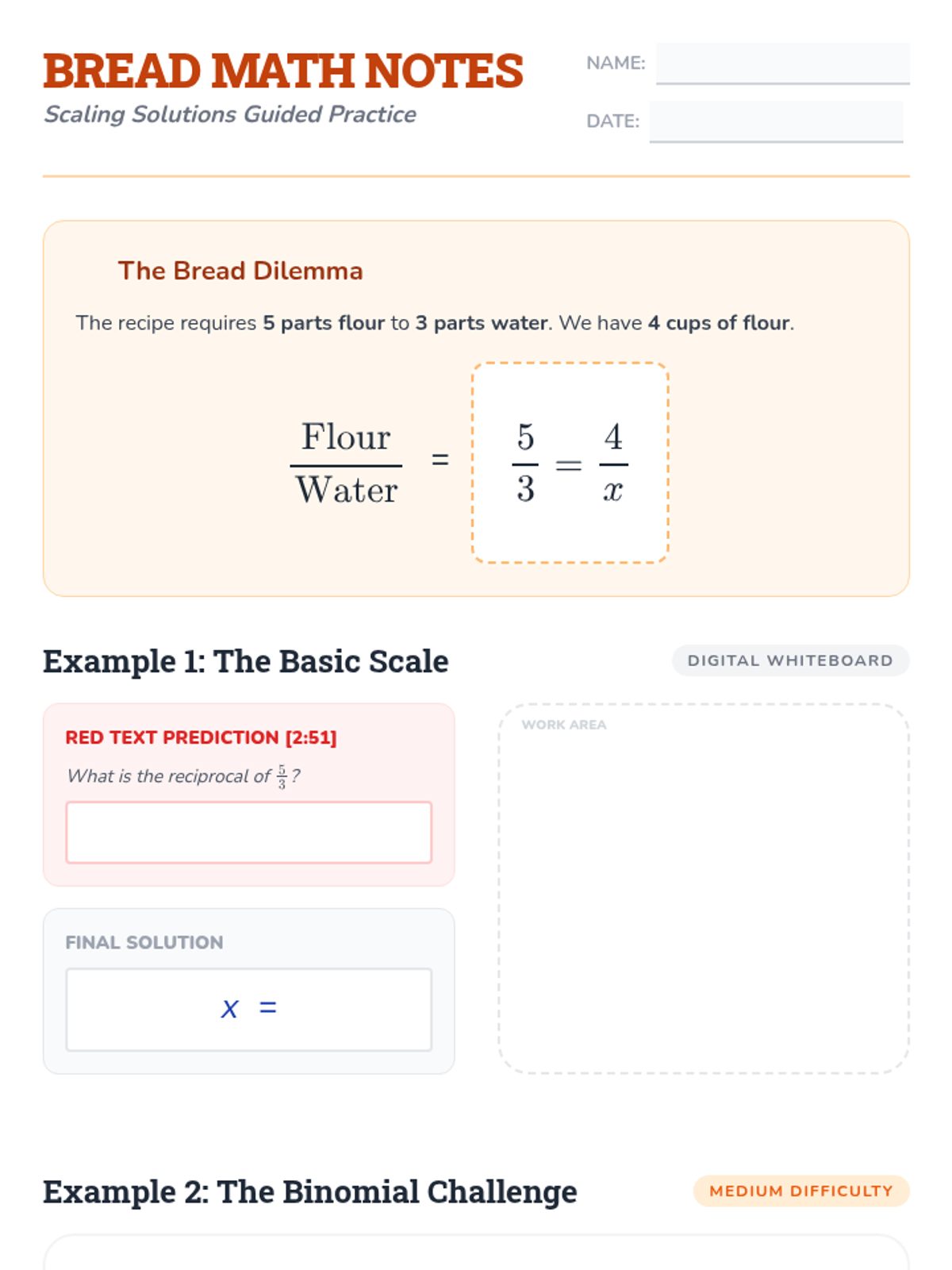Click the reciprocal question text

pos(183,776)
